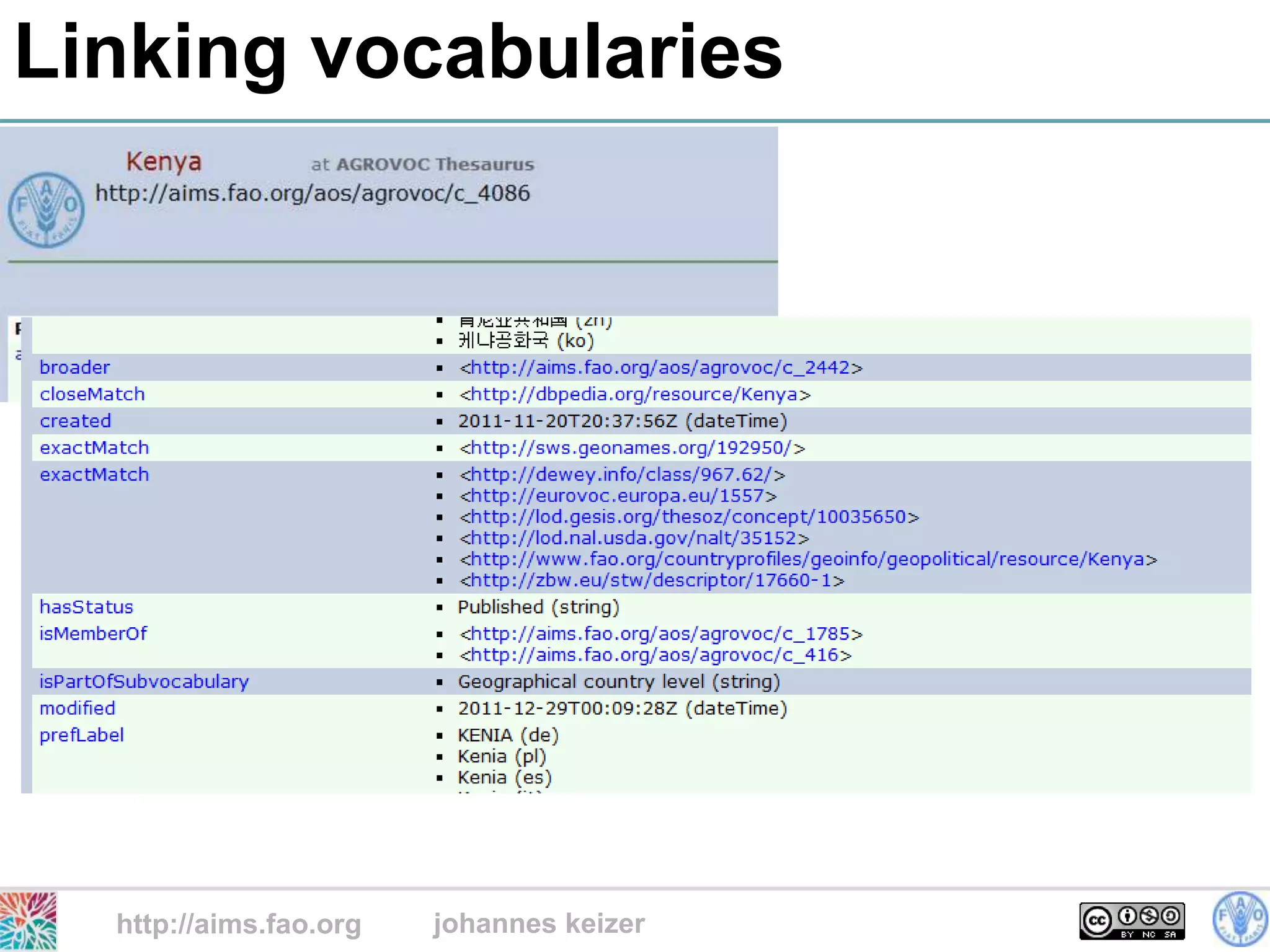Image resolution: width=1270 pixels, height=952 pixels.
Task: Click the aims.fao.org URL in the footer
Action: pos(239,923)
